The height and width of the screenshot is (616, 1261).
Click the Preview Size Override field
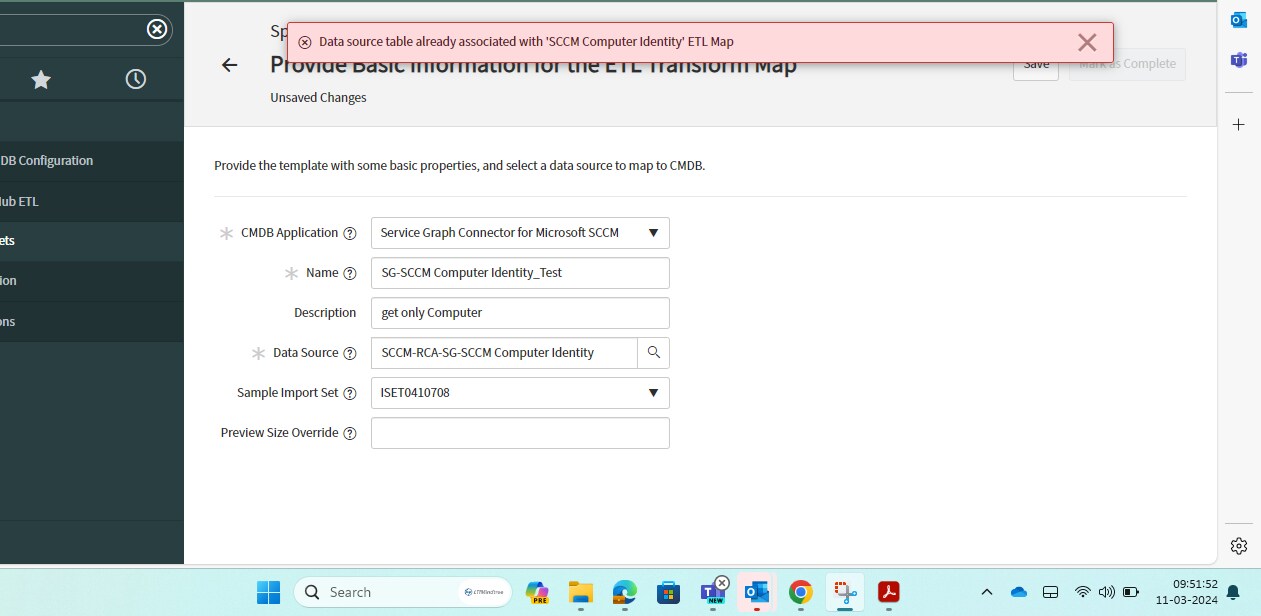(520, 433)
